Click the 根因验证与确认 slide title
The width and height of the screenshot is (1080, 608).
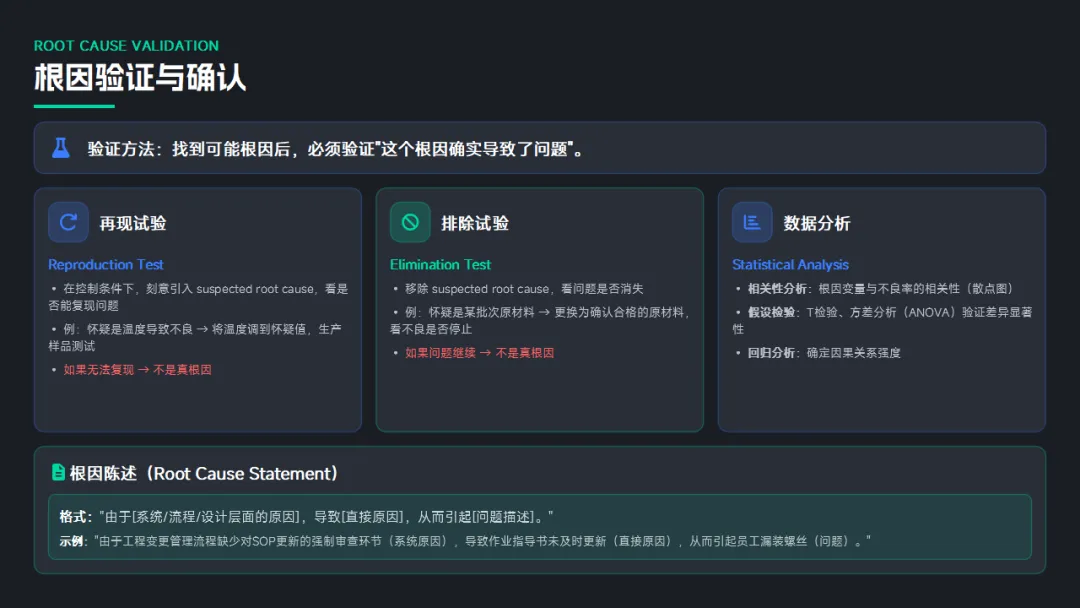[140, 77]
